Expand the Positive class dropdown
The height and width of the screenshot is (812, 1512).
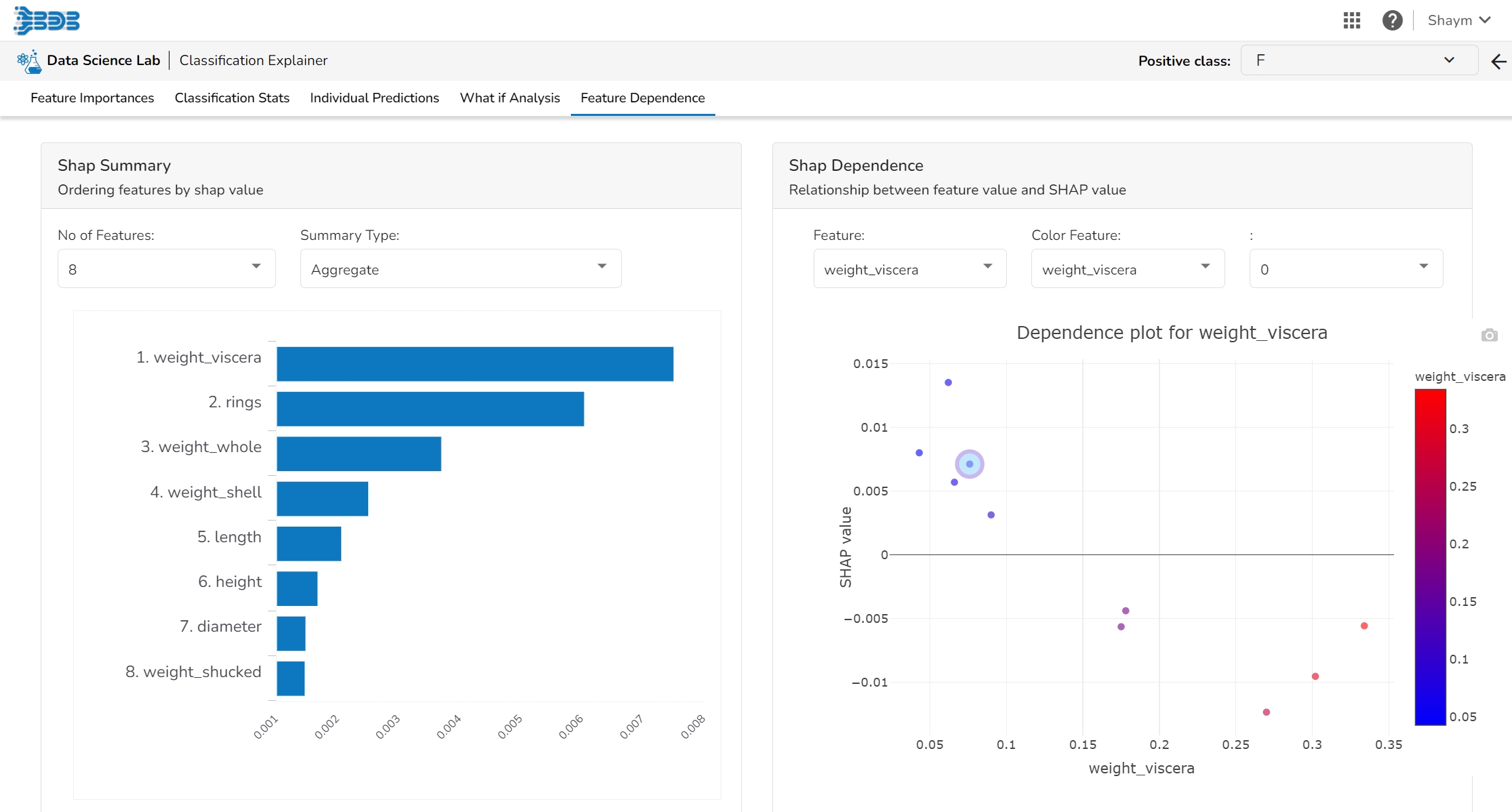(1358, 60)
